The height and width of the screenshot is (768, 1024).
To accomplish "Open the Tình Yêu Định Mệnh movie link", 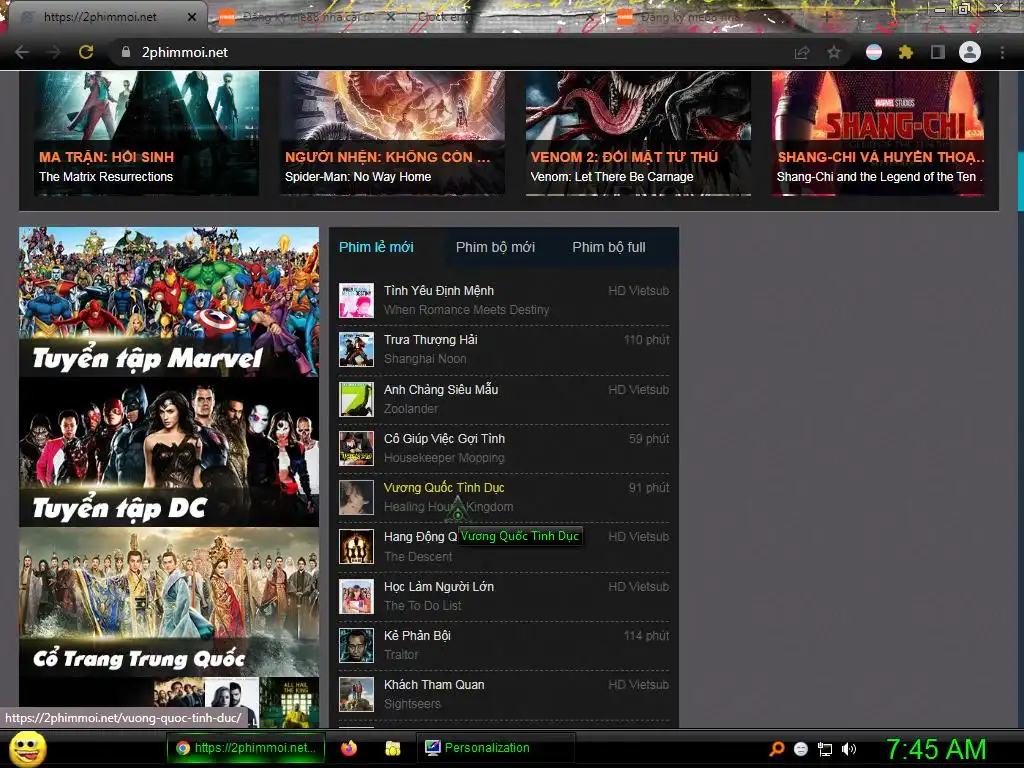I will point(439,291).
